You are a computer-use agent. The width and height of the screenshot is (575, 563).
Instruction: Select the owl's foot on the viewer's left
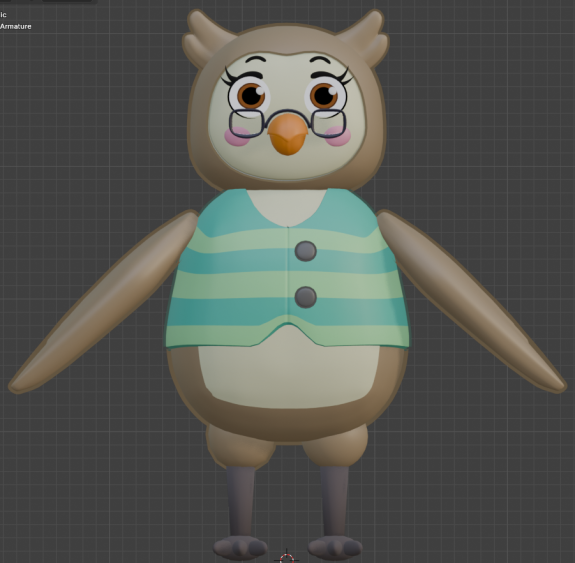point(240,547)
